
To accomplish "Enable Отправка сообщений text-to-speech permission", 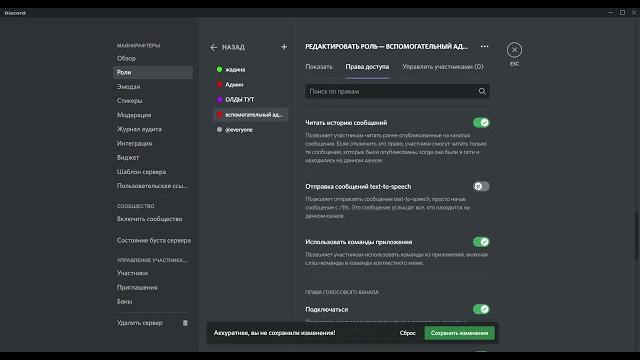I will point(481,186).
